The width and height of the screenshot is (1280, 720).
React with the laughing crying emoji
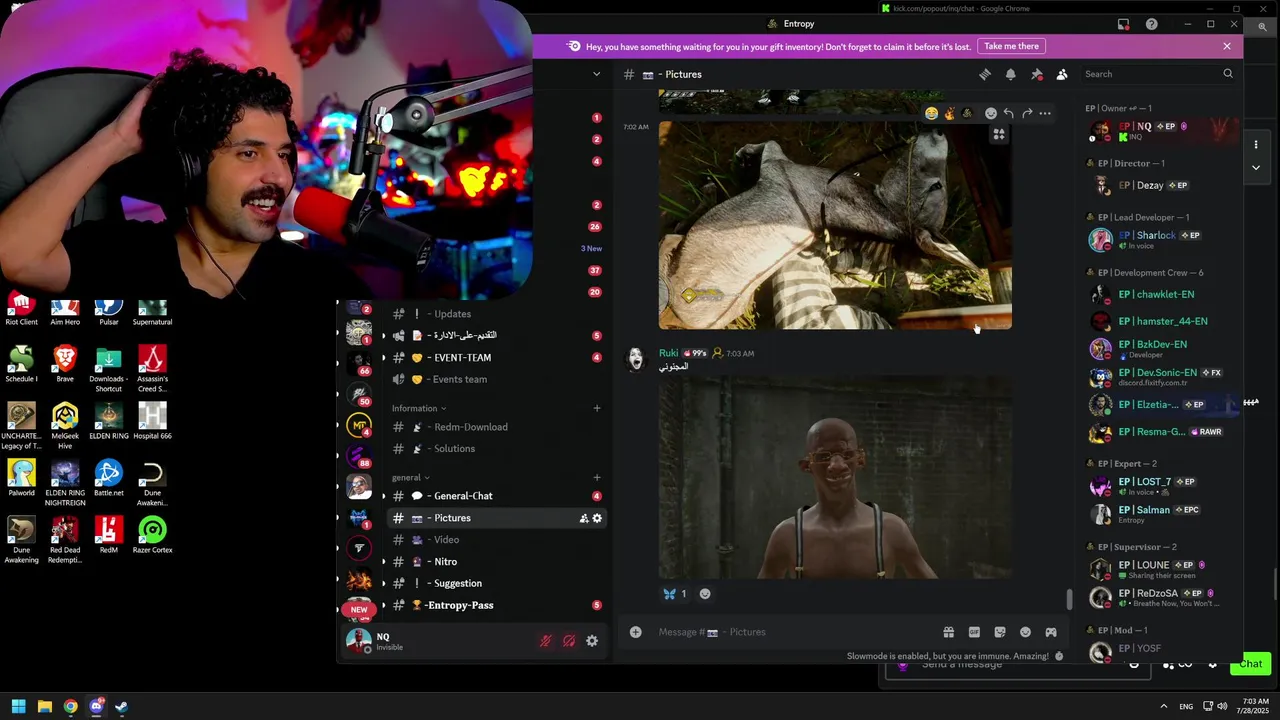point(932,113)
